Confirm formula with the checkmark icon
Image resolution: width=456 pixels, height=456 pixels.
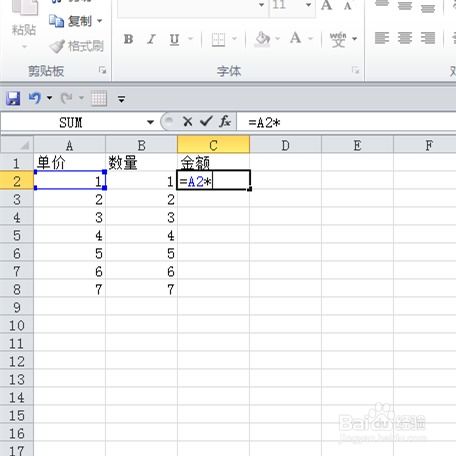[x=206, y=121]
